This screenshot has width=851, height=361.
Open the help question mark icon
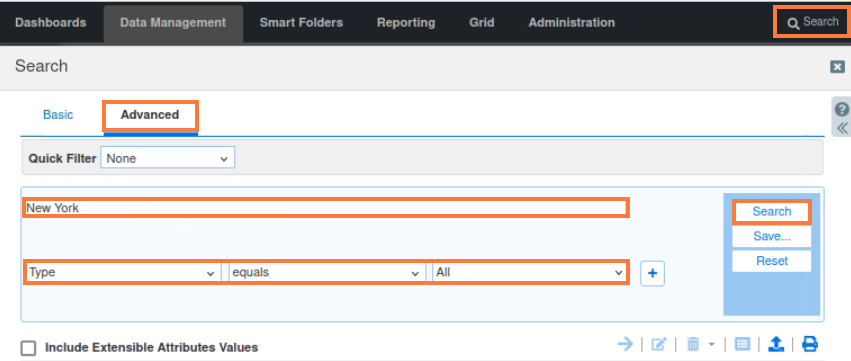coord(842,110)
